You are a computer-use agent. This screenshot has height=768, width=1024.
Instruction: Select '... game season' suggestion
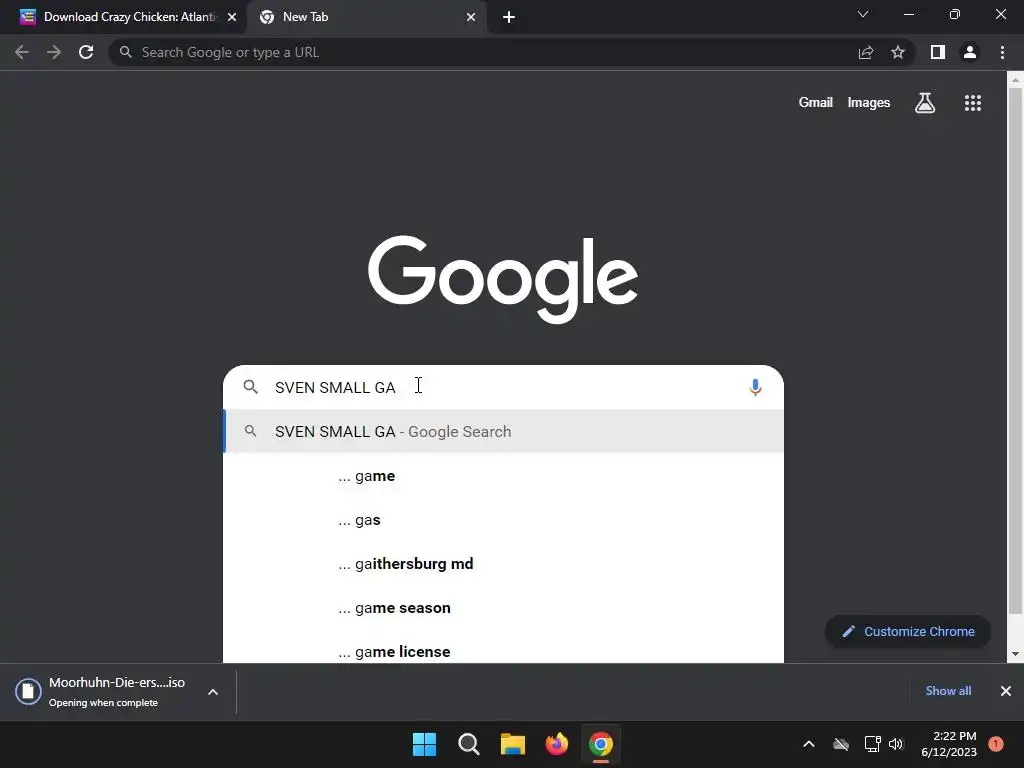[504, 608]
